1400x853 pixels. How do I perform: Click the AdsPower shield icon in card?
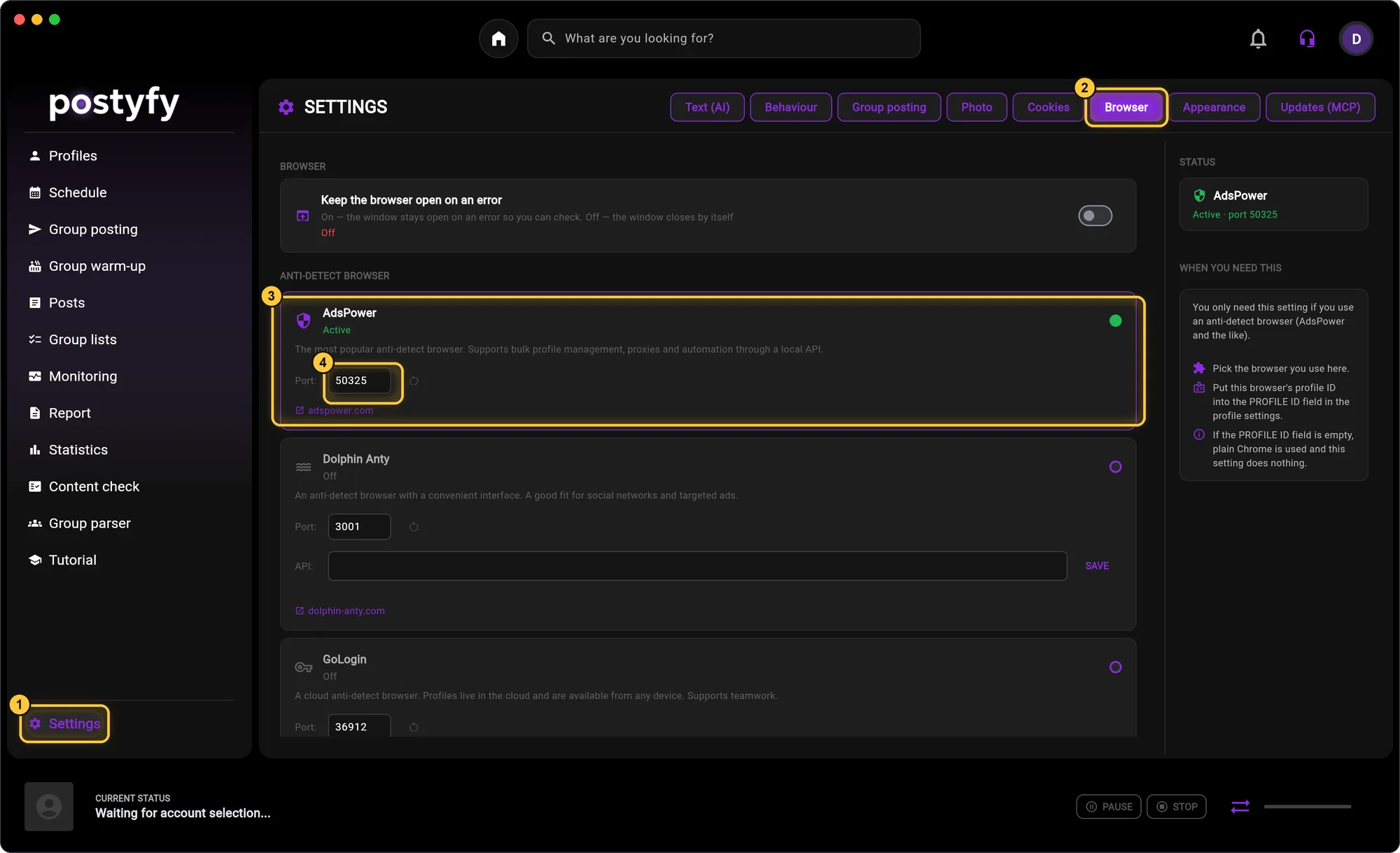point(303,320)
